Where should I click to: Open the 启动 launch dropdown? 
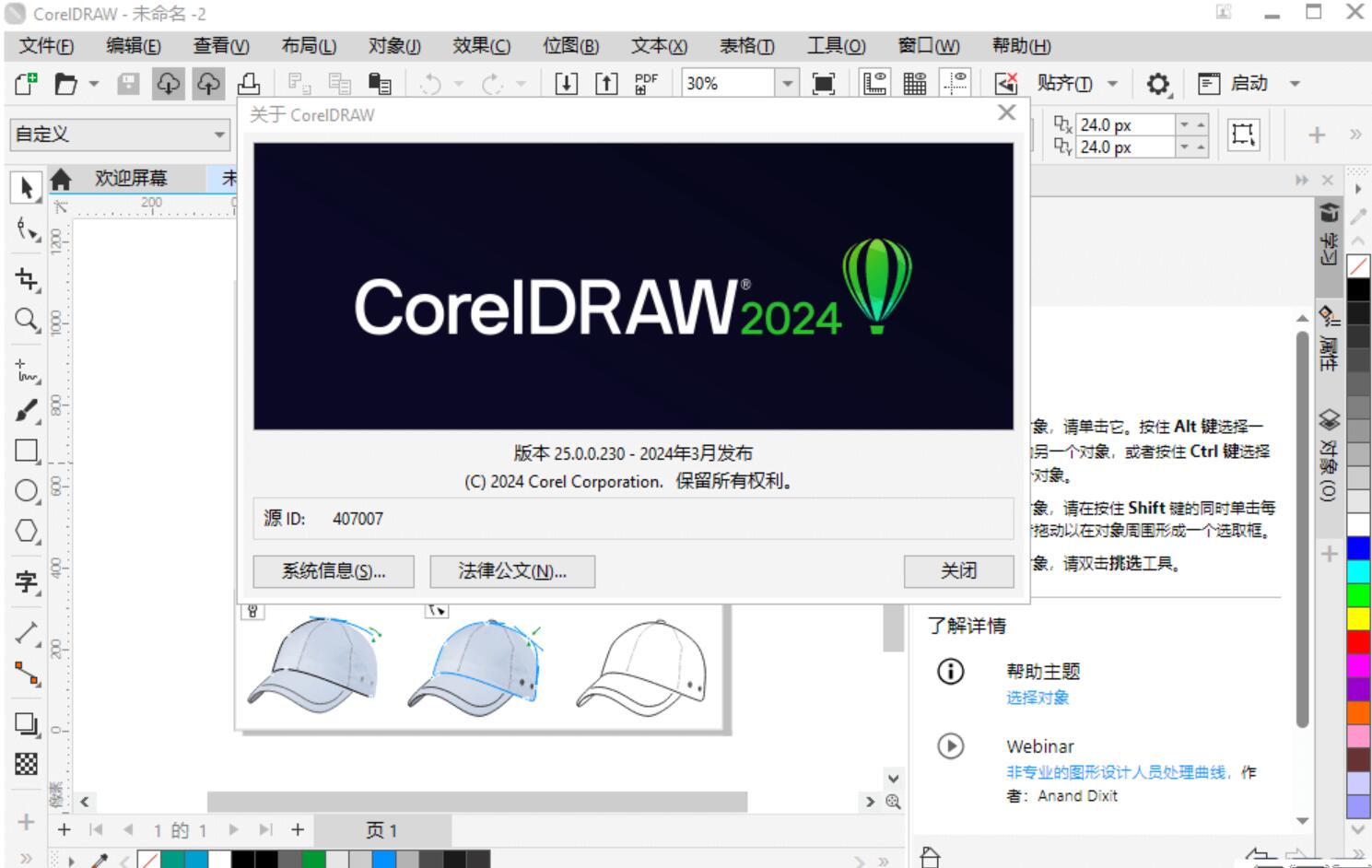pos(1295,84)
